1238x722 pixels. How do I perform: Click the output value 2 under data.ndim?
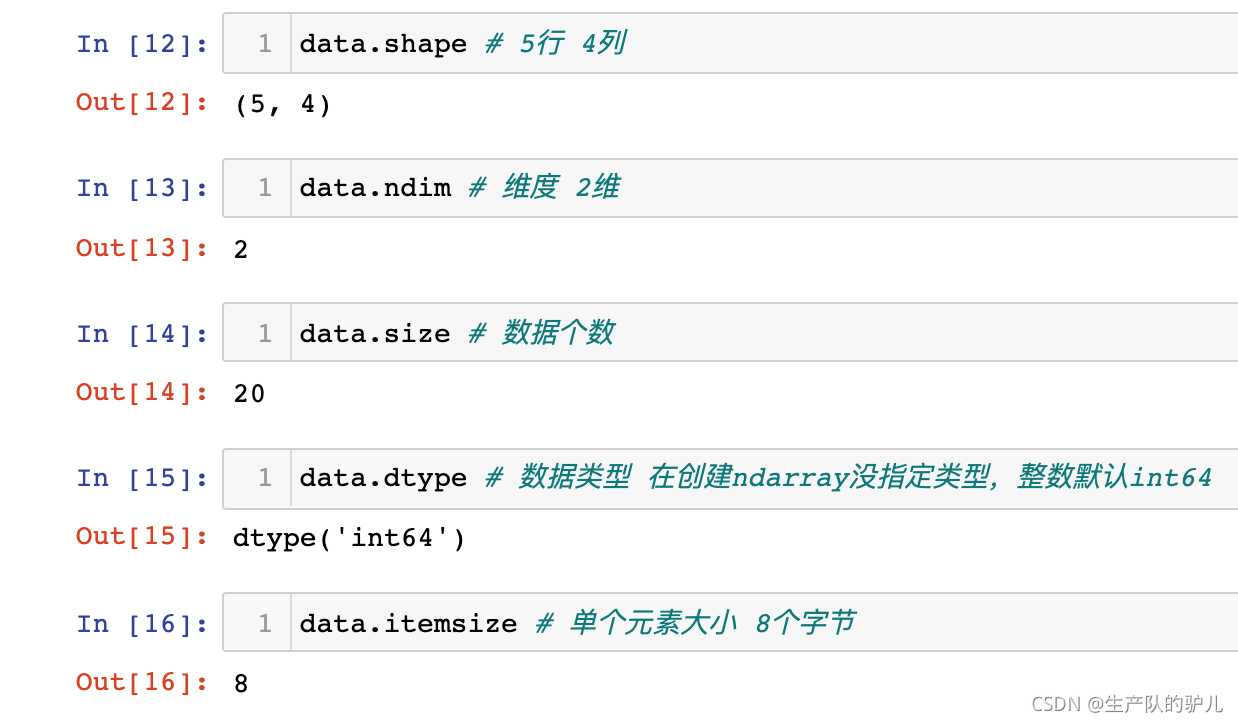[x=241, y=248]
